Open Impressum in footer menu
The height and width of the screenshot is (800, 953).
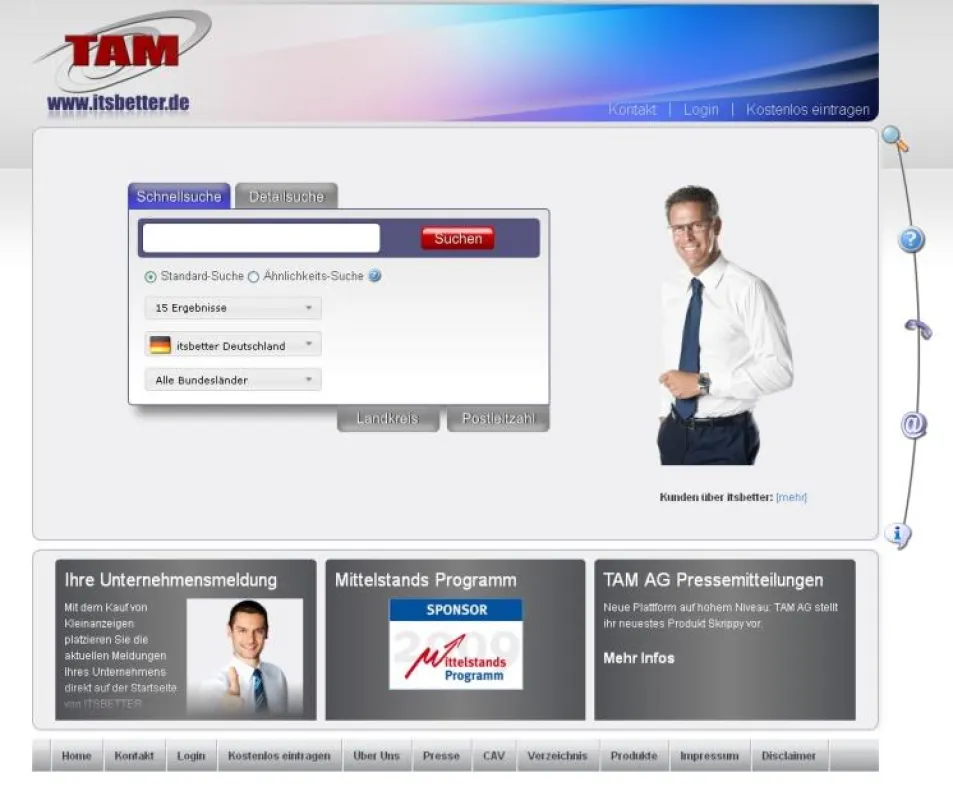pos(709,756)
